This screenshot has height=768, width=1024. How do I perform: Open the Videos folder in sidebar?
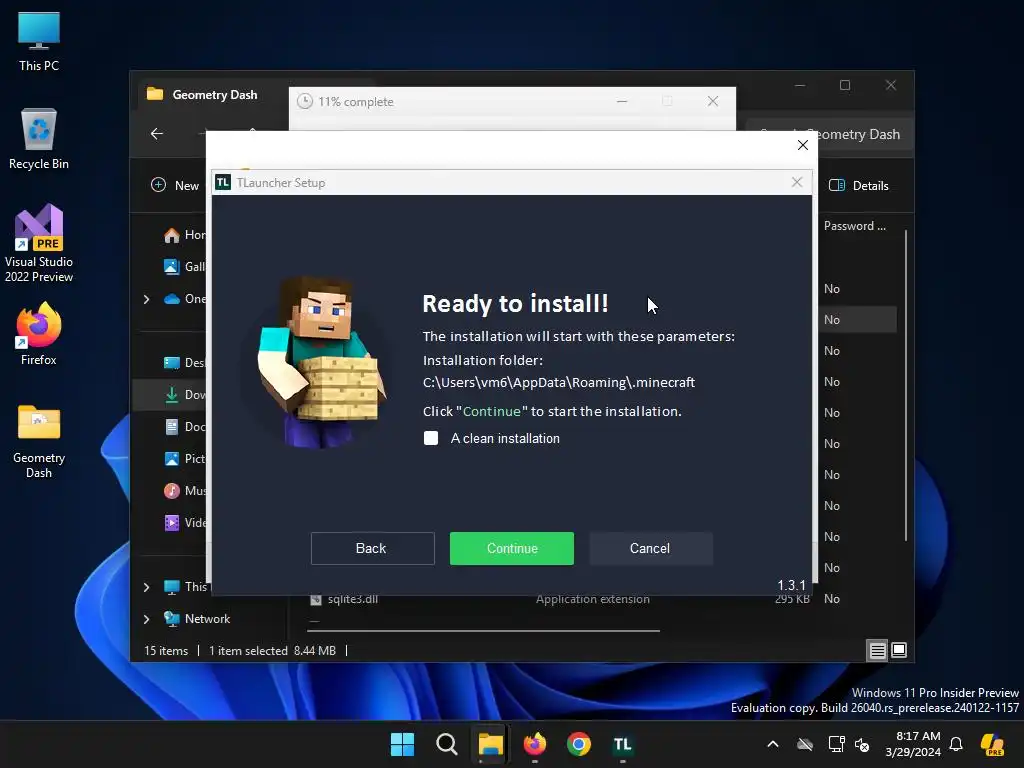pyautogui.click(x=185, y=522)
